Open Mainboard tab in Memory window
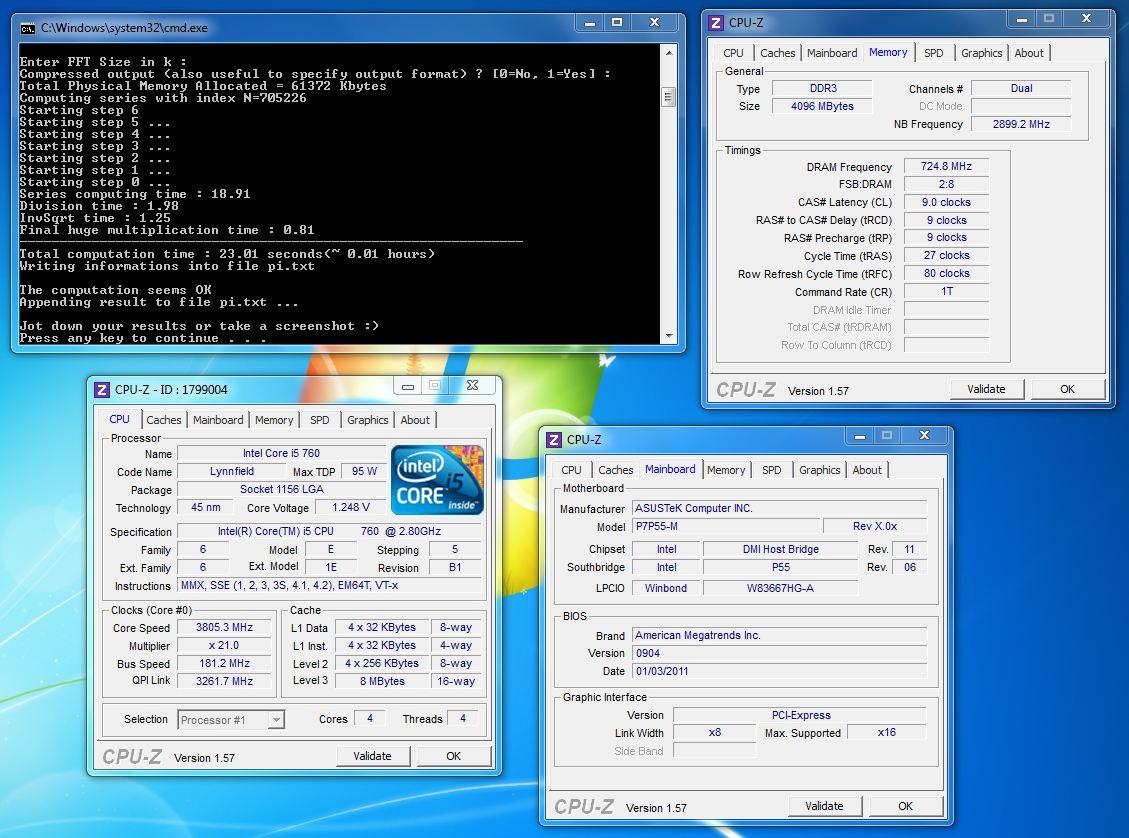This screenshot has height=838, width=1129. 832,53
